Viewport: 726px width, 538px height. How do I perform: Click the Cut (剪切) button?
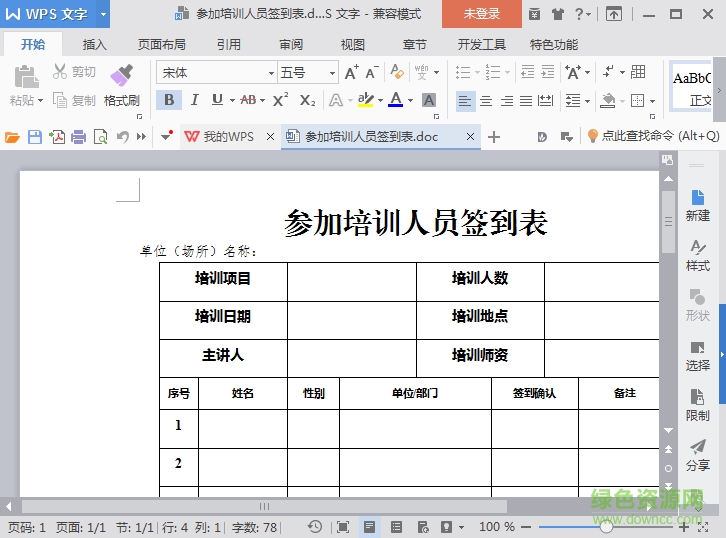point(74,72)
